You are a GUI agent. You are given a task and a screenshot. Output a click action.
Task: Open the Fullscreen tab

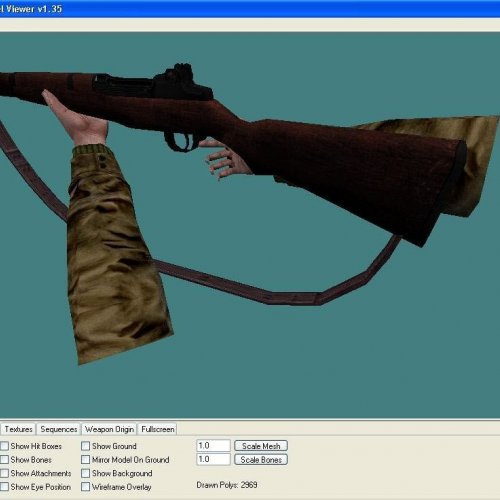(x=158, y=429)
